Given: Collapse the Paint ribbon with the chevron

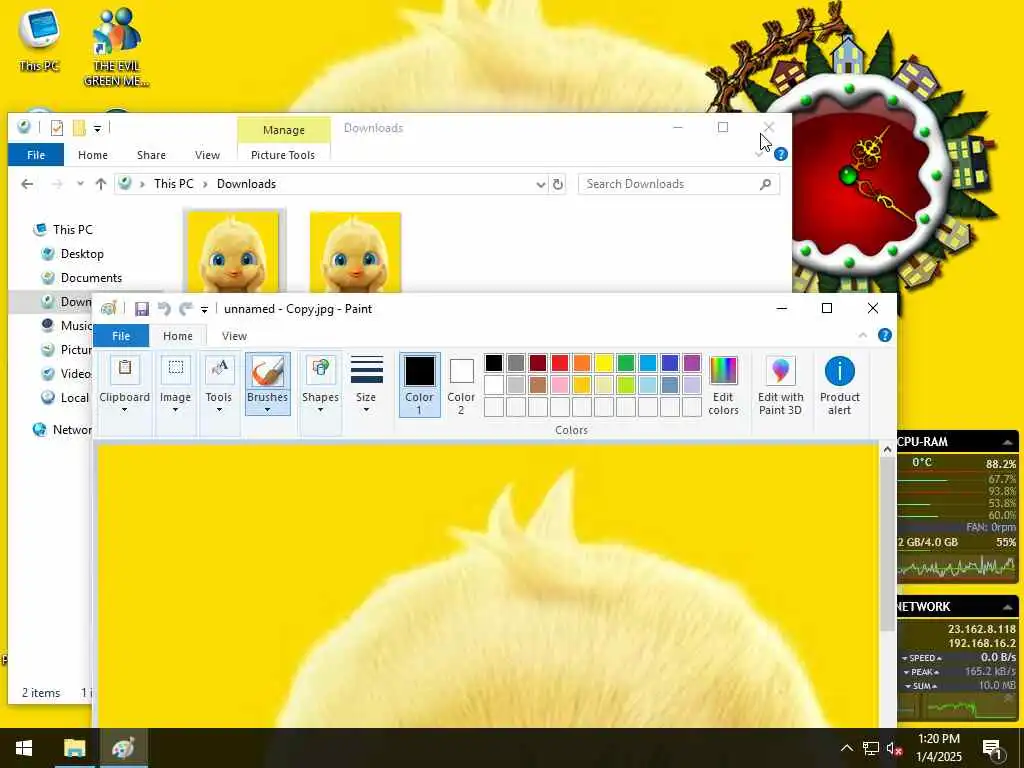Looking at the screenshot, I should coord(863,335).
